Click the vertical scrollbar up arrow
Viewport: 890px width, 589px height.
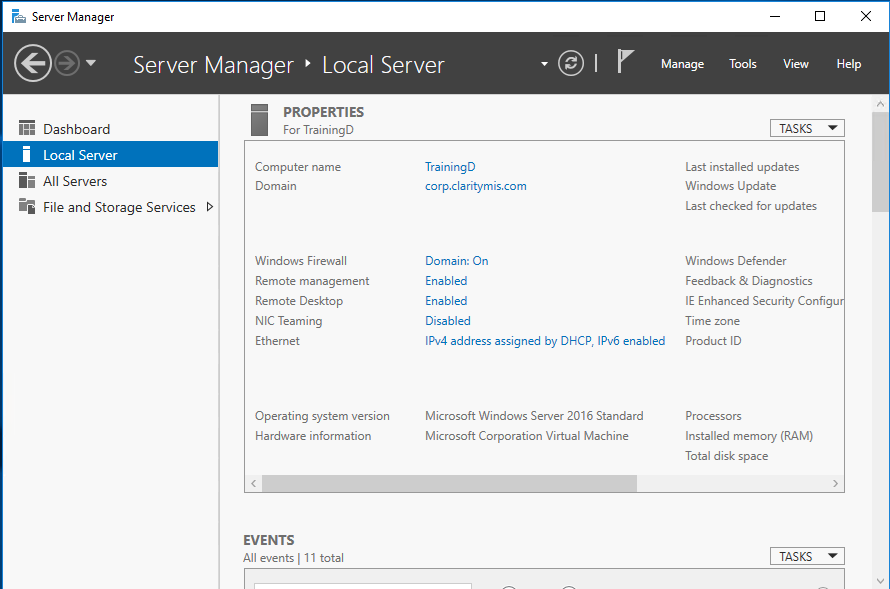coord(880,104)
